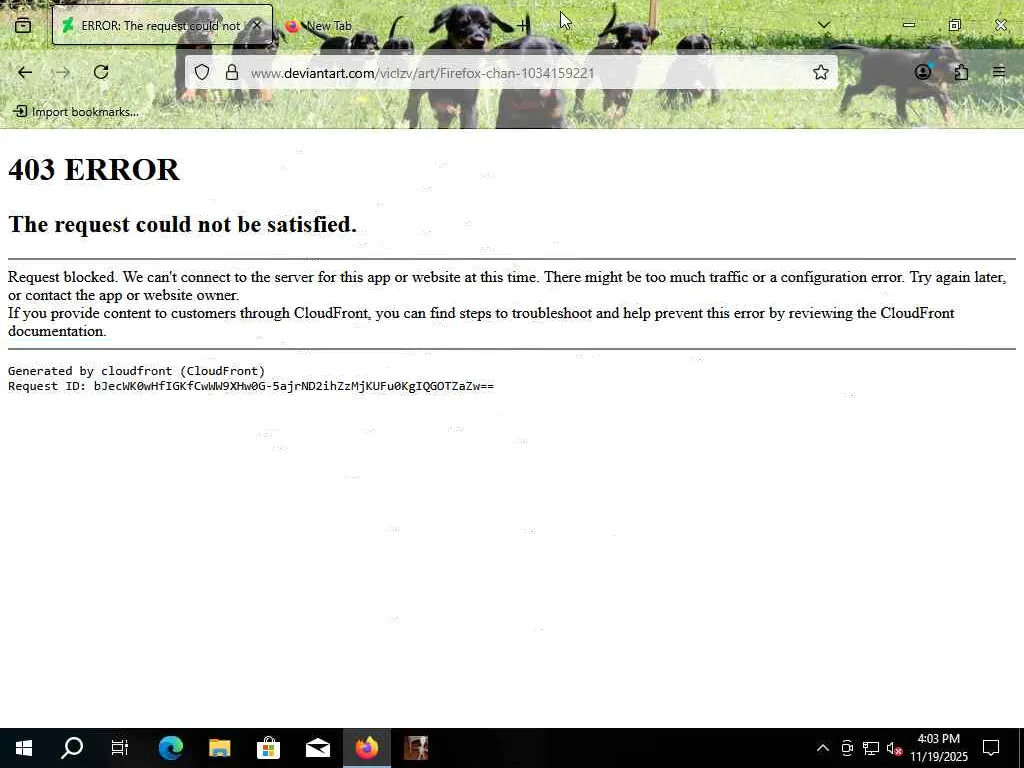The width and height of the screenshot is (1024, 768).
Task: Open a new tab with the plus button
Action: click(523, 25)
